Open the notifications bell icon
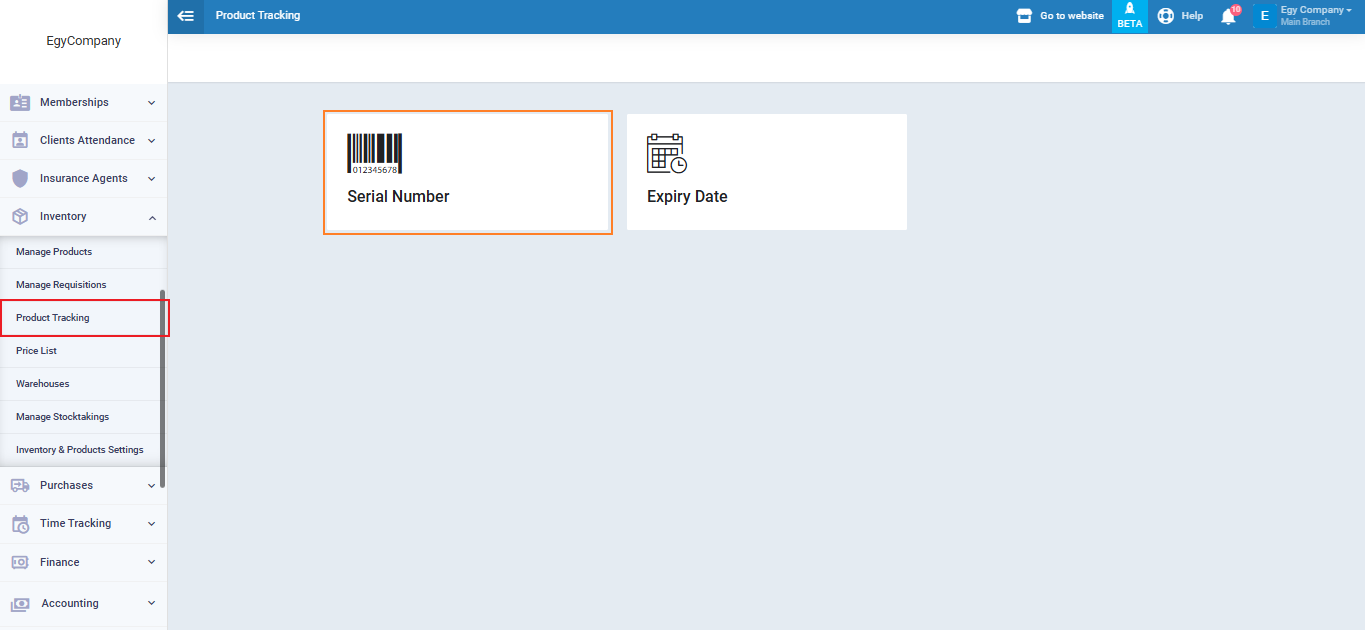Image resolution: width=1365 pixels, height=630 pixels. (1228, 16)
